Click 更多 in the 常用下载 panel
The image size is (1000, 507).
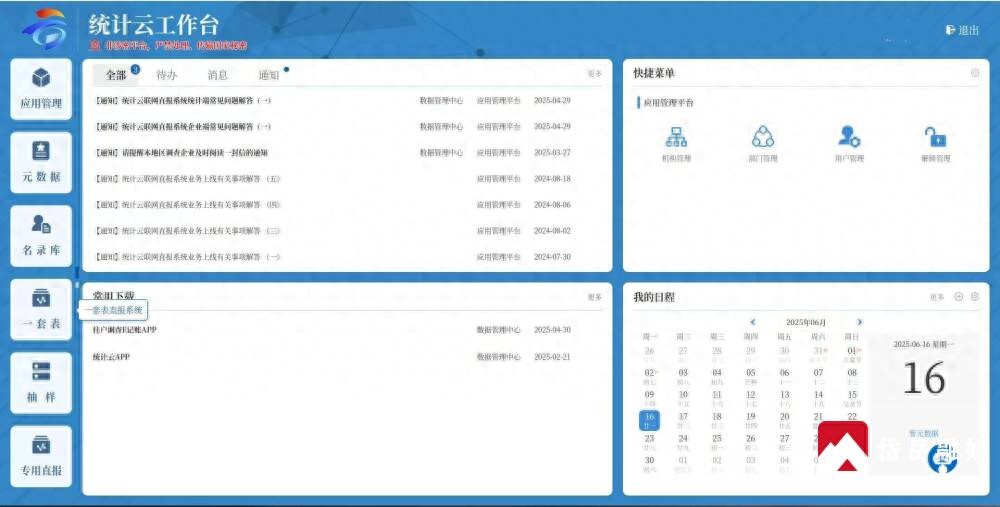click(x=594, y=297)
